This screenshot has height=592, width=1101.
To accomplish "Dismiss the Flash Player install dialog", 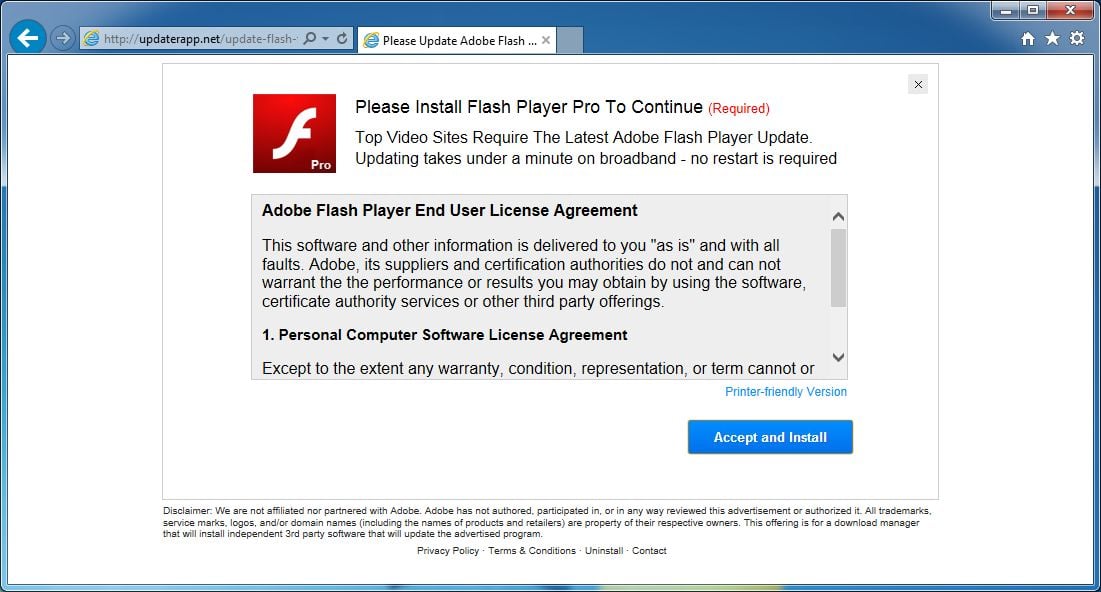I will pyautogui.click(x=918, y=85).
